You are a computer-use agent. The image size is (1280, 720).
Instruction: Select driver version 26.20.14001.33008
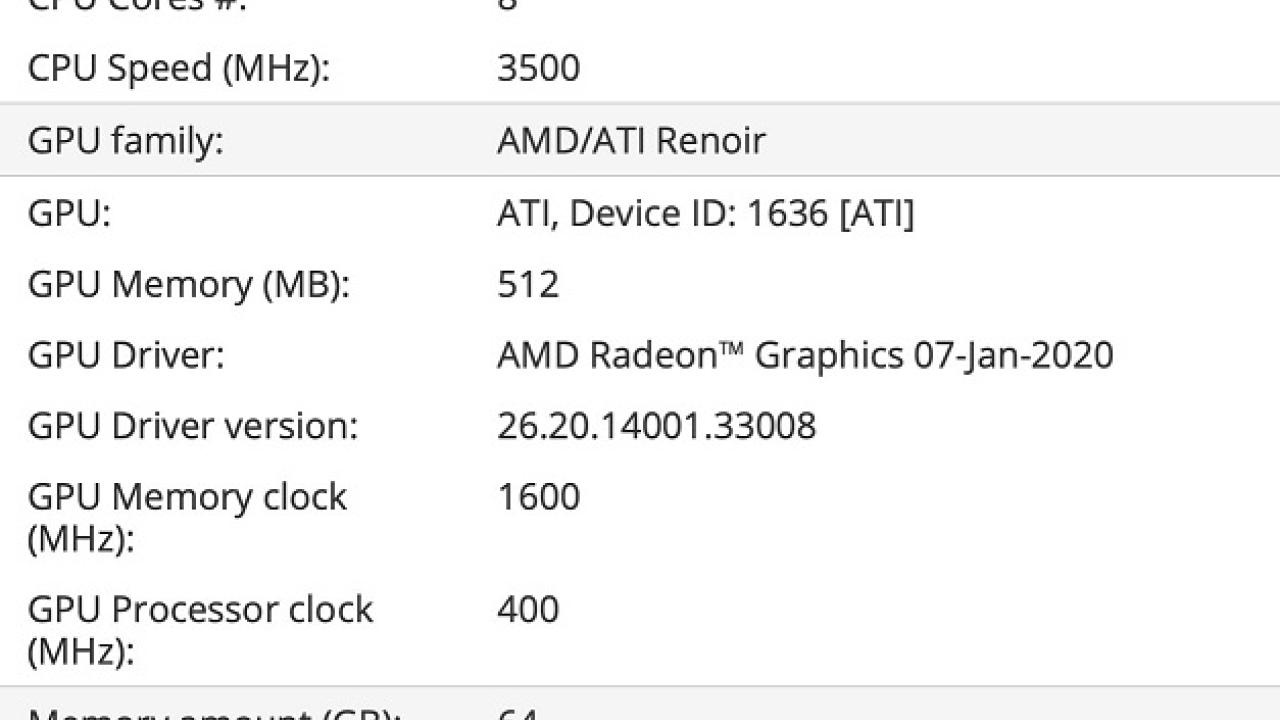click(656, 427)
